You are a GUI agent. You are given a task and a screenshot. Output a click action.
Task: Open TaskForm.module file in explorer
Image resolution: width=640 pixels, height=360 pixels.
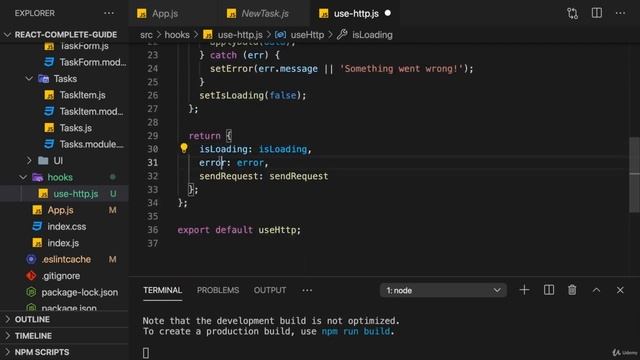click(x=93, y=62)
